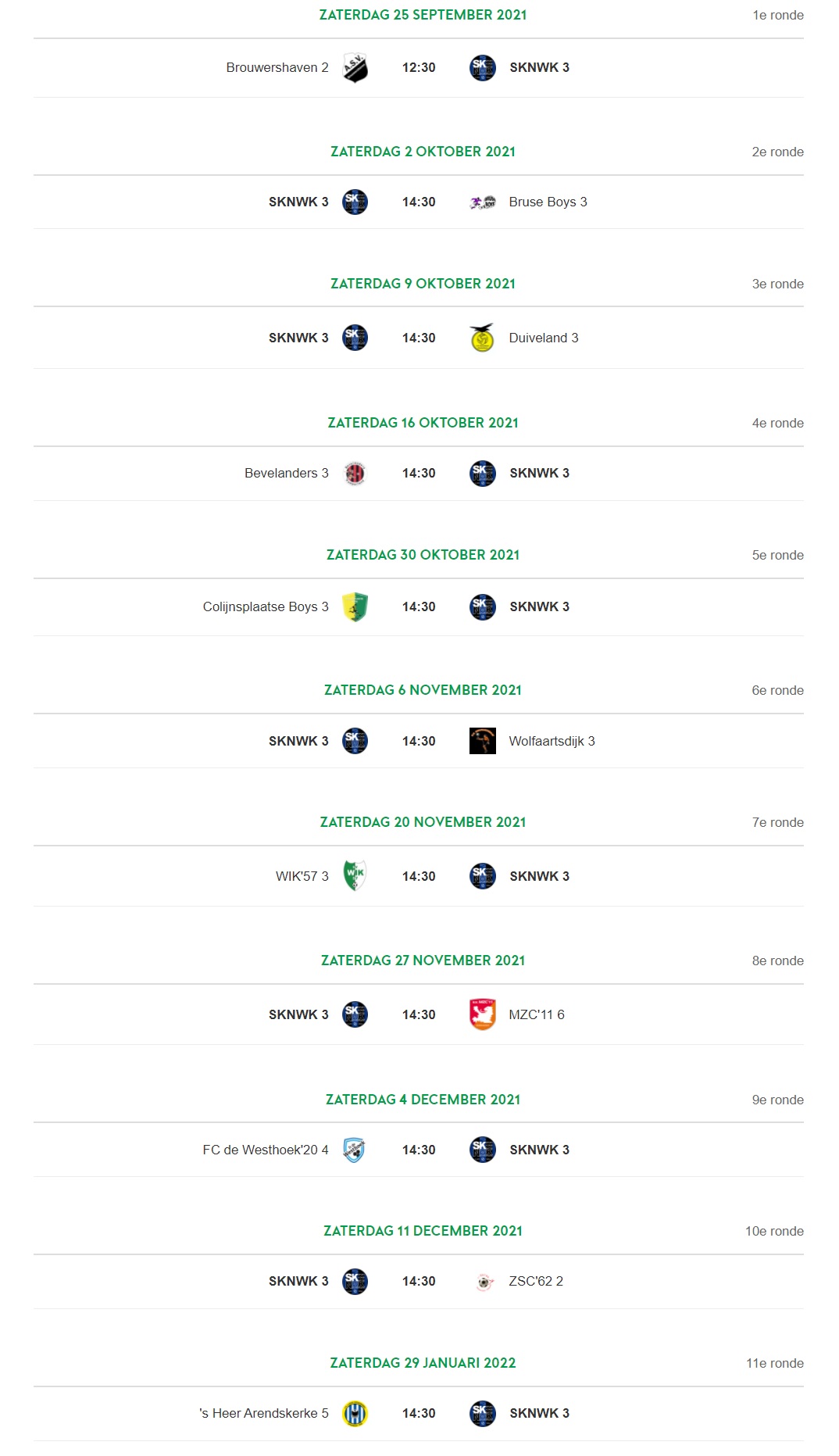Open the Duiveland 3 team name link
The height and width of the screenshot is (1456, 839).
coord(544,338)
